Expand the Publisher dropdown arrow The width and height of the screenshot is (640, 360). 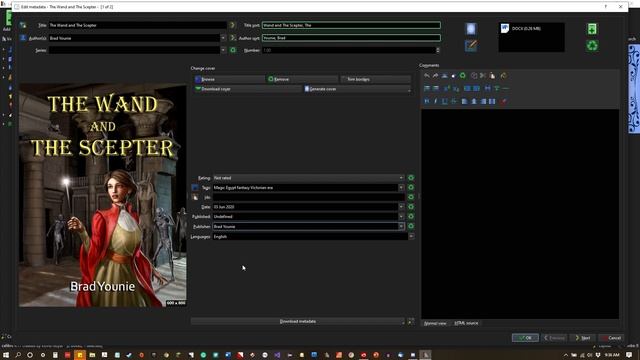pos(401,227)
